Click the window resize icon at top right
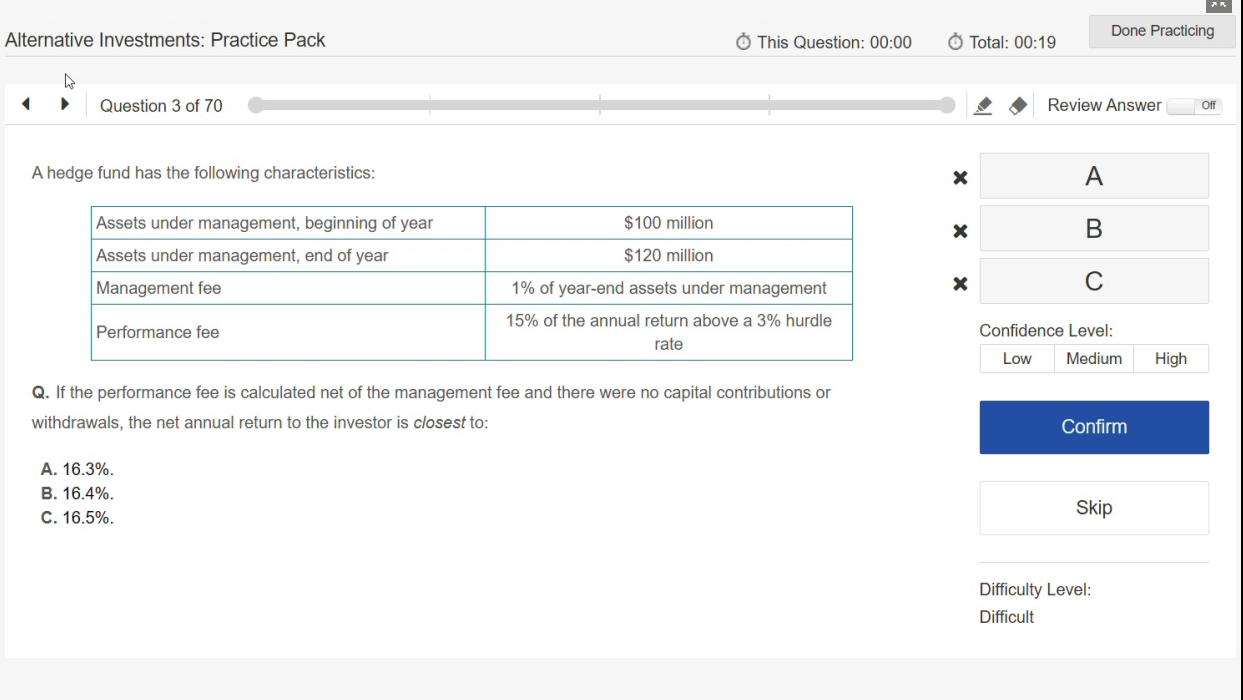 click(1218, 6)
